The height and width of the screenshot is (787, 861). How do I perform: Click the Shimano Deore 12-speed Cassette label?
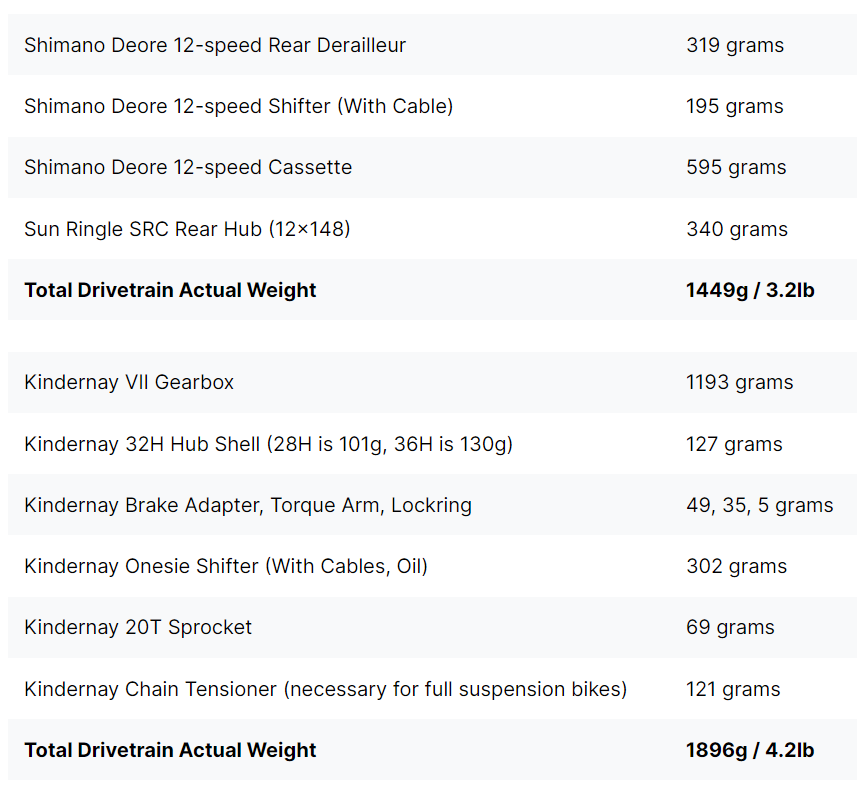coord(188,167)
